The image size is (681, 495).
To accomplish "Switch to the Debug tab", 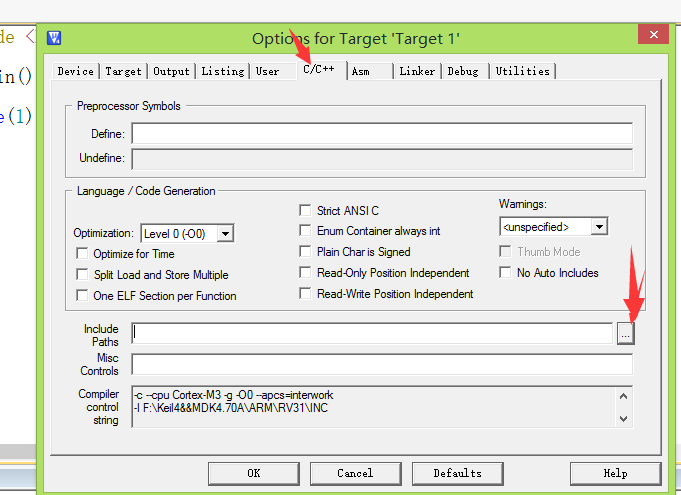I will point(463,71).
